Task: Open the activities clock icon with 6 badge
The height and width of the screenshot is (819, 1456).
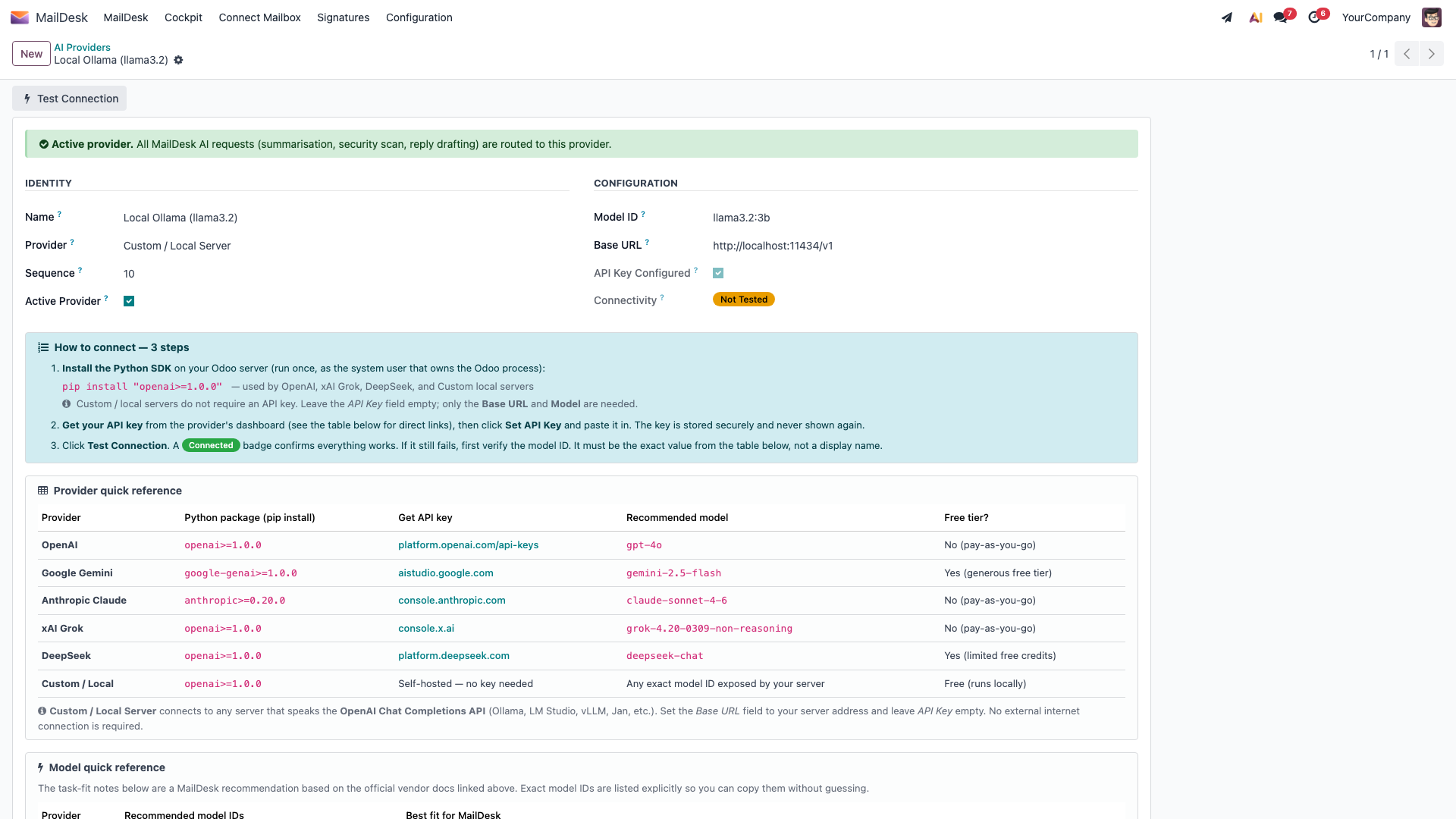Action: tap(1314, 17)
